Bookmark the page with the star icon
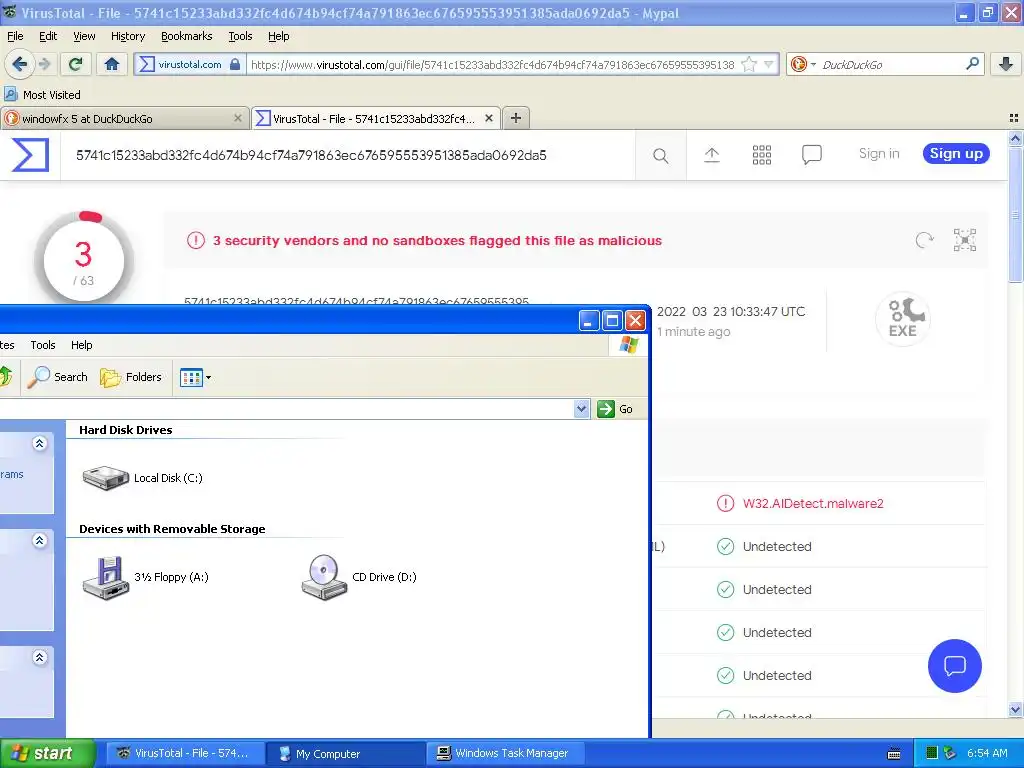 click(x=749, y=64)
